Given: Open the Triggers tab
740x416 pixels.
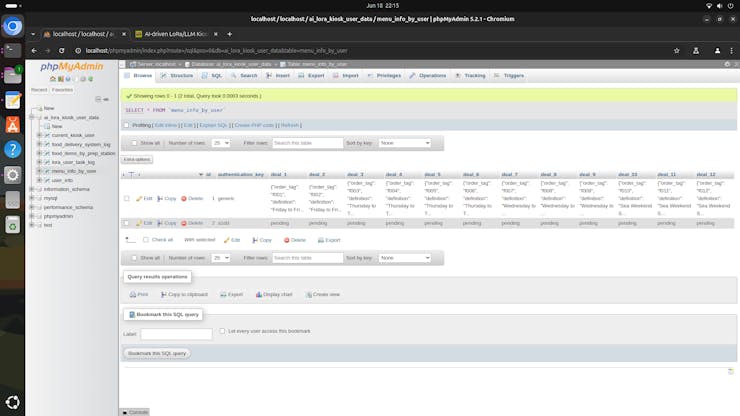Looking at the screenshot, I should pyautogui.click(x=509, y=76).
